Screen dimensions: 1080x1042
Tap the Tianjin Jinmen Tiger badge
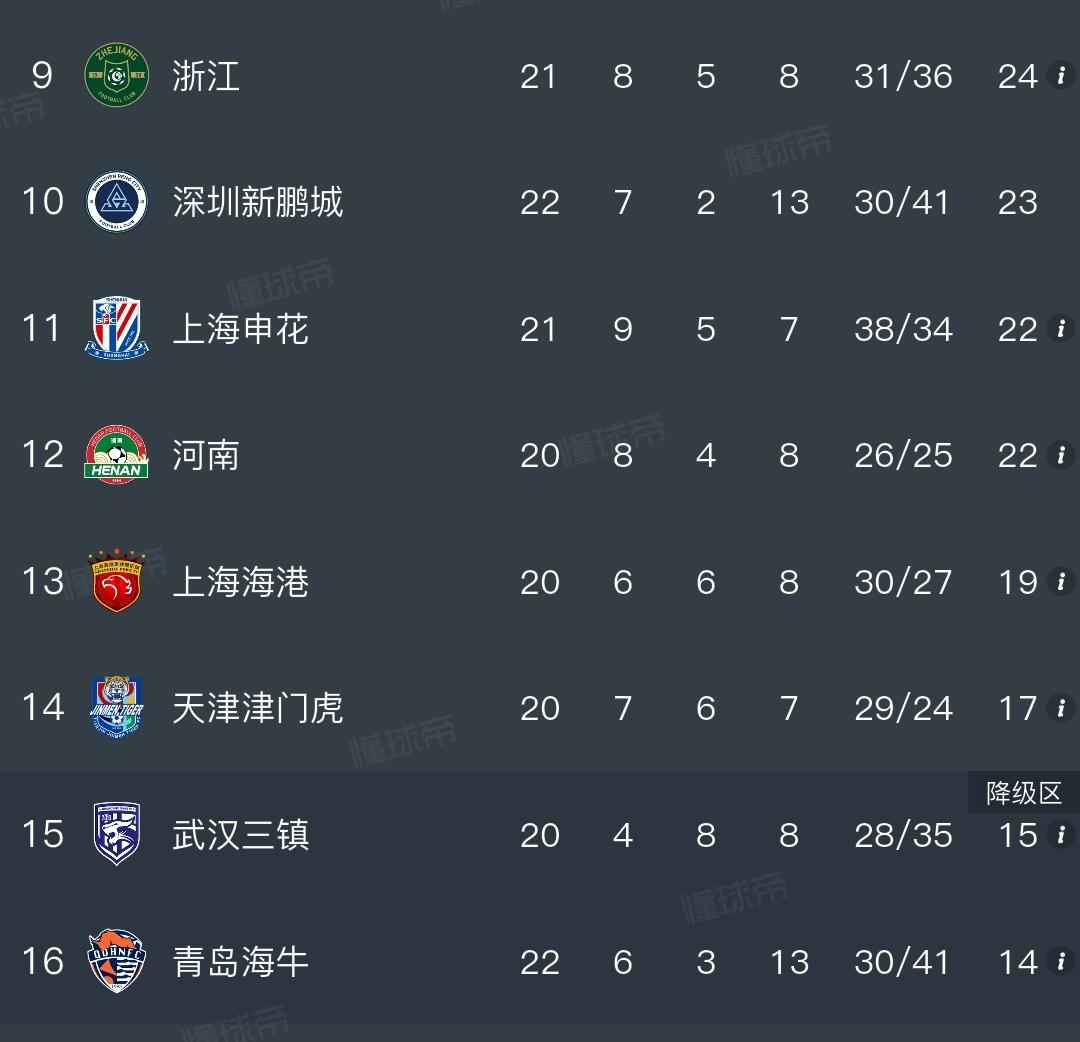[116, 707]
